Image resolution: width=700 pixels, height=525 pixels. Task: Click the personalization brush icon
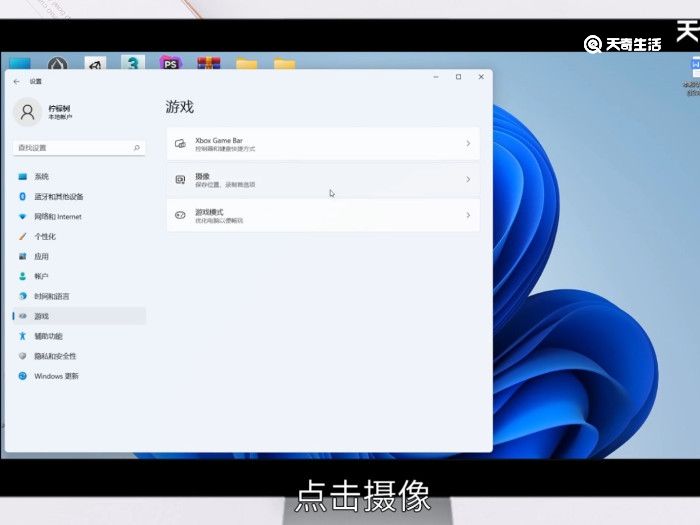click(x=22, y=237)
